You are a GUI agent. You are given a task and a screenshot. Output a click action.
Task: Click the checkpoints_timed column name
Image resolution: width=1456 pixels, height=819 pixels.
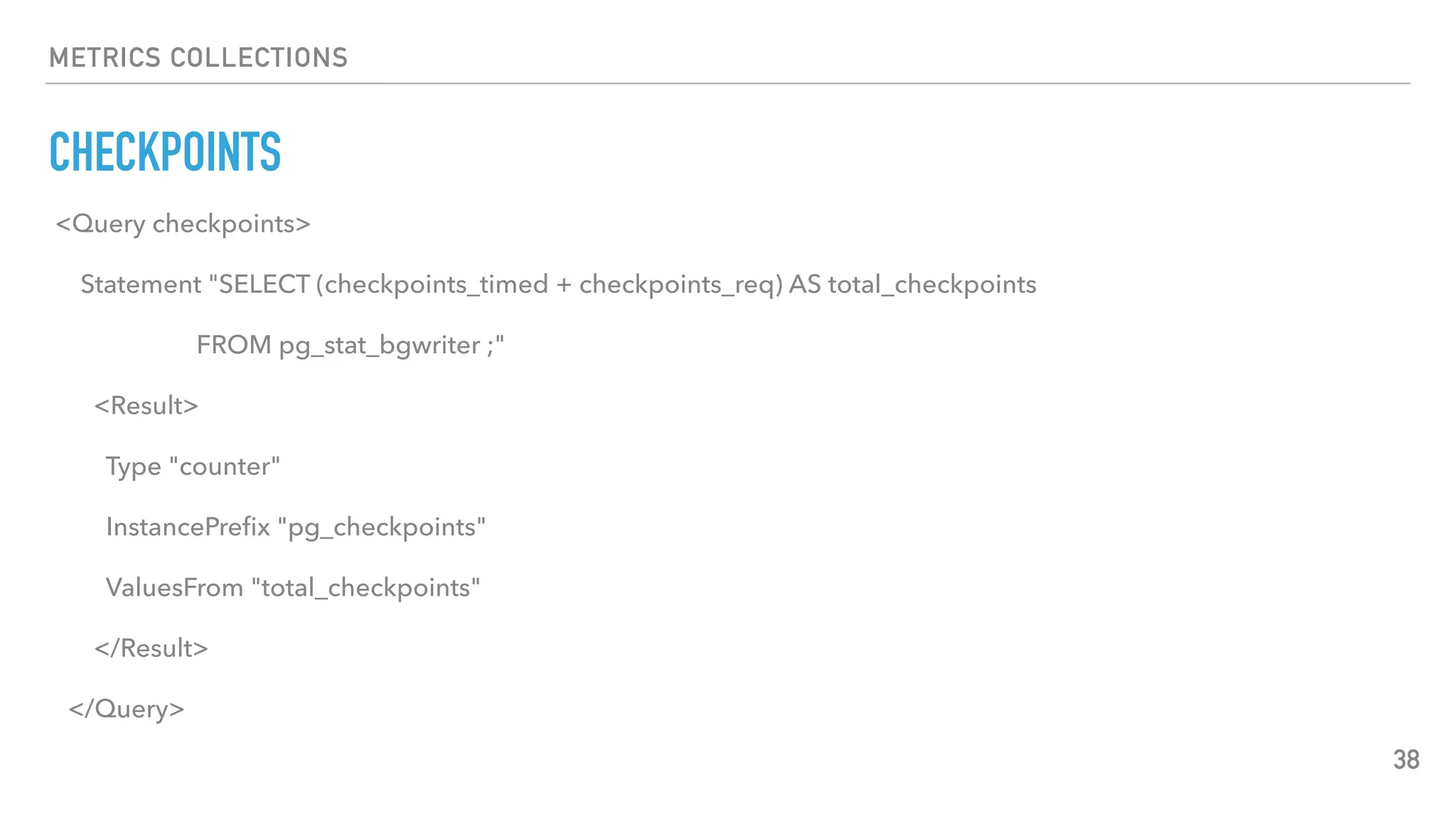(x=437, y=284)
